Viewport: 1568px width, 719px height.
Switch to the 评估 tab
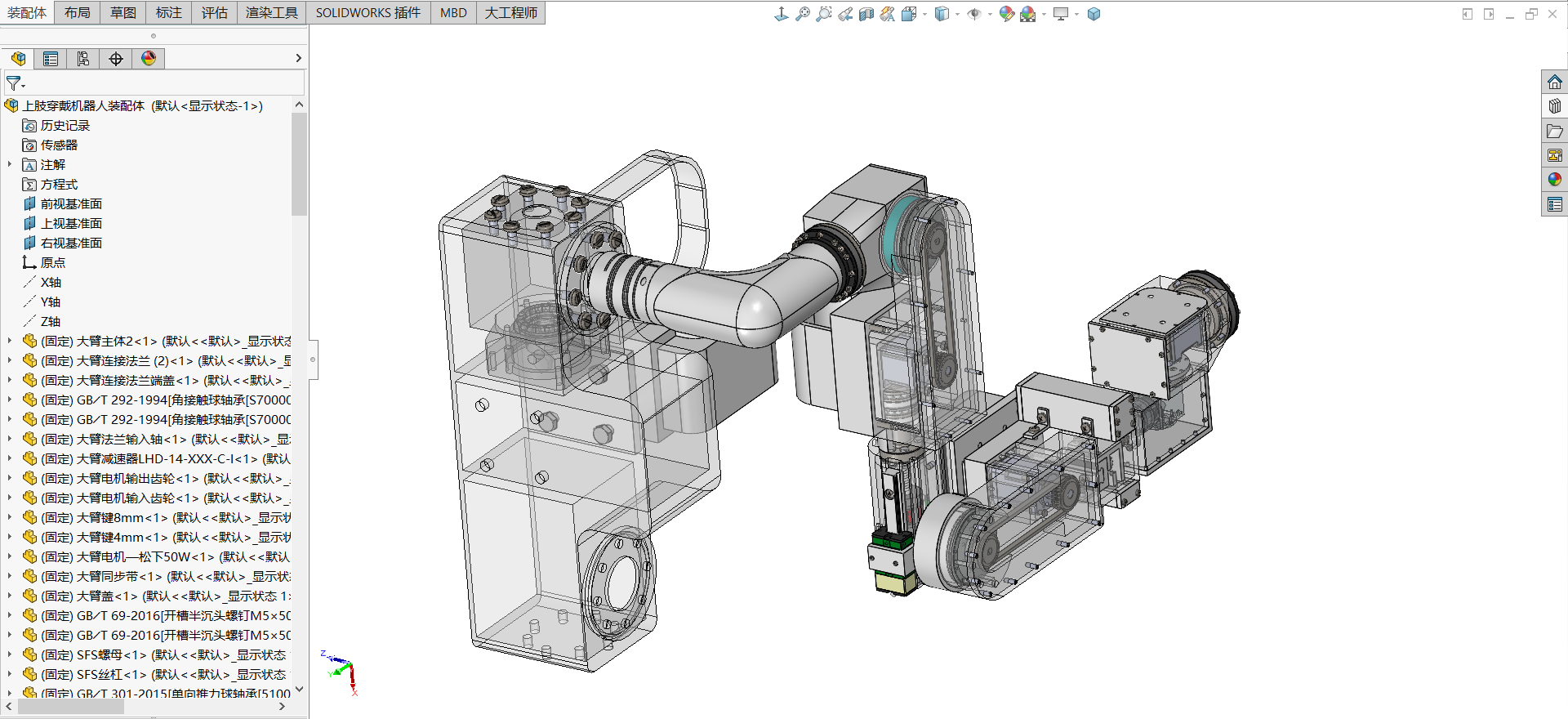click(214, 12)
